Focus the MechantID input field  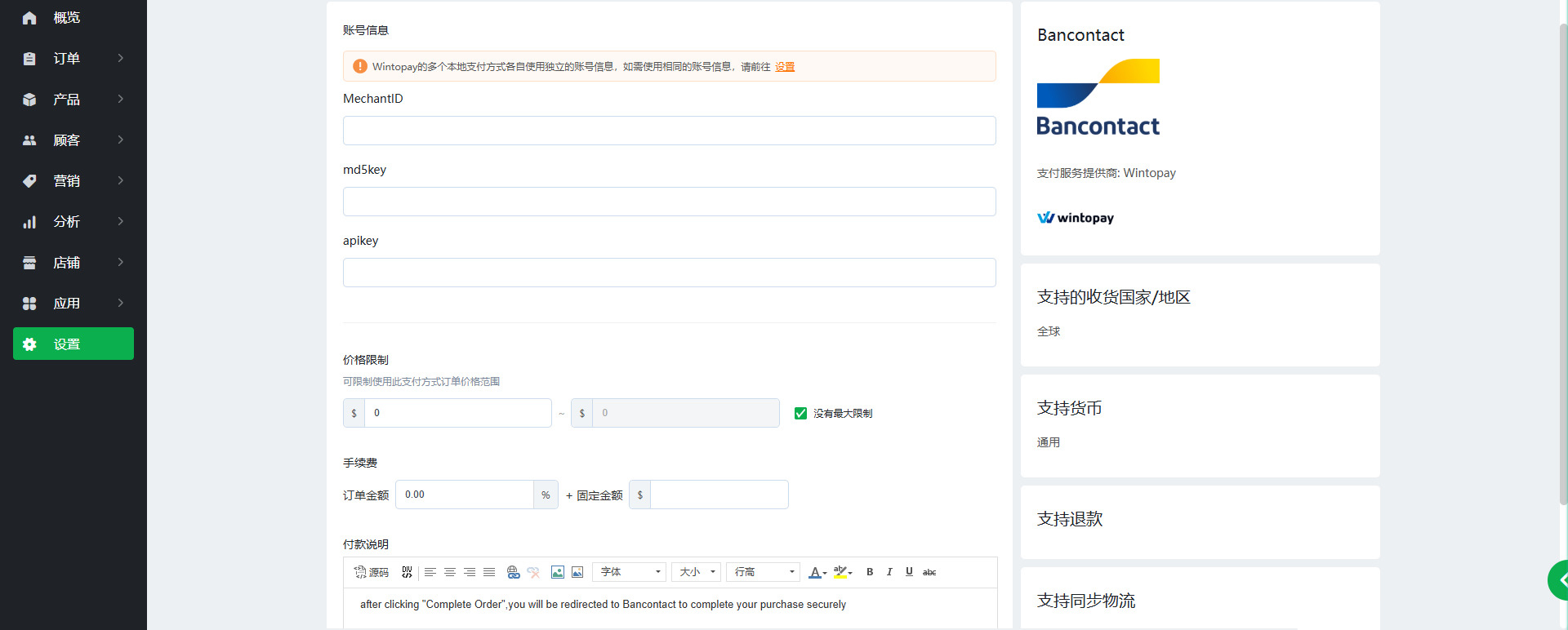[669, 131]
